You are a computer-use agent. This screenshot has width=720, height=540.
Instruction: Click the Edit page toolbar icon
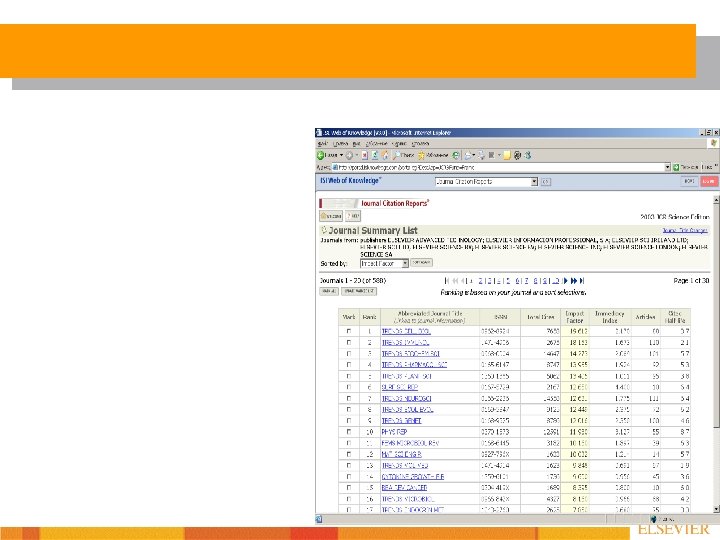tap(491, 155)
